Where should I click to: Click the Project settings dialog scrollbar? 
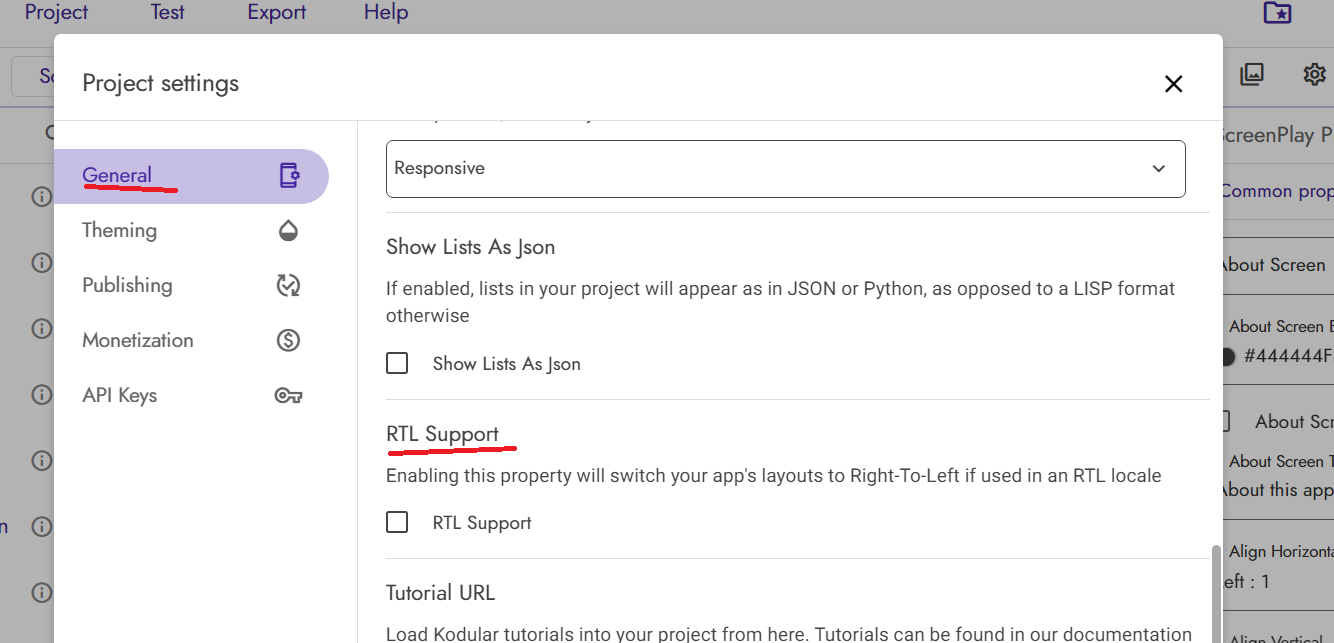1216,590
